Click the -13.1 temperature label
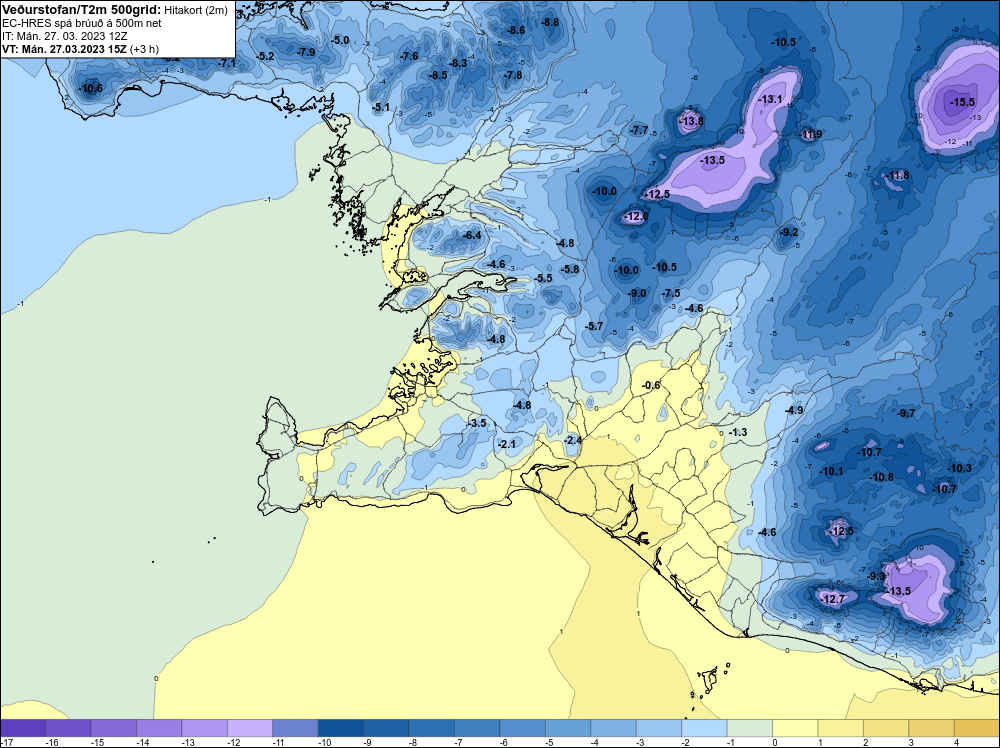This screenshot has width=1000, height=748. click(770, 99)
